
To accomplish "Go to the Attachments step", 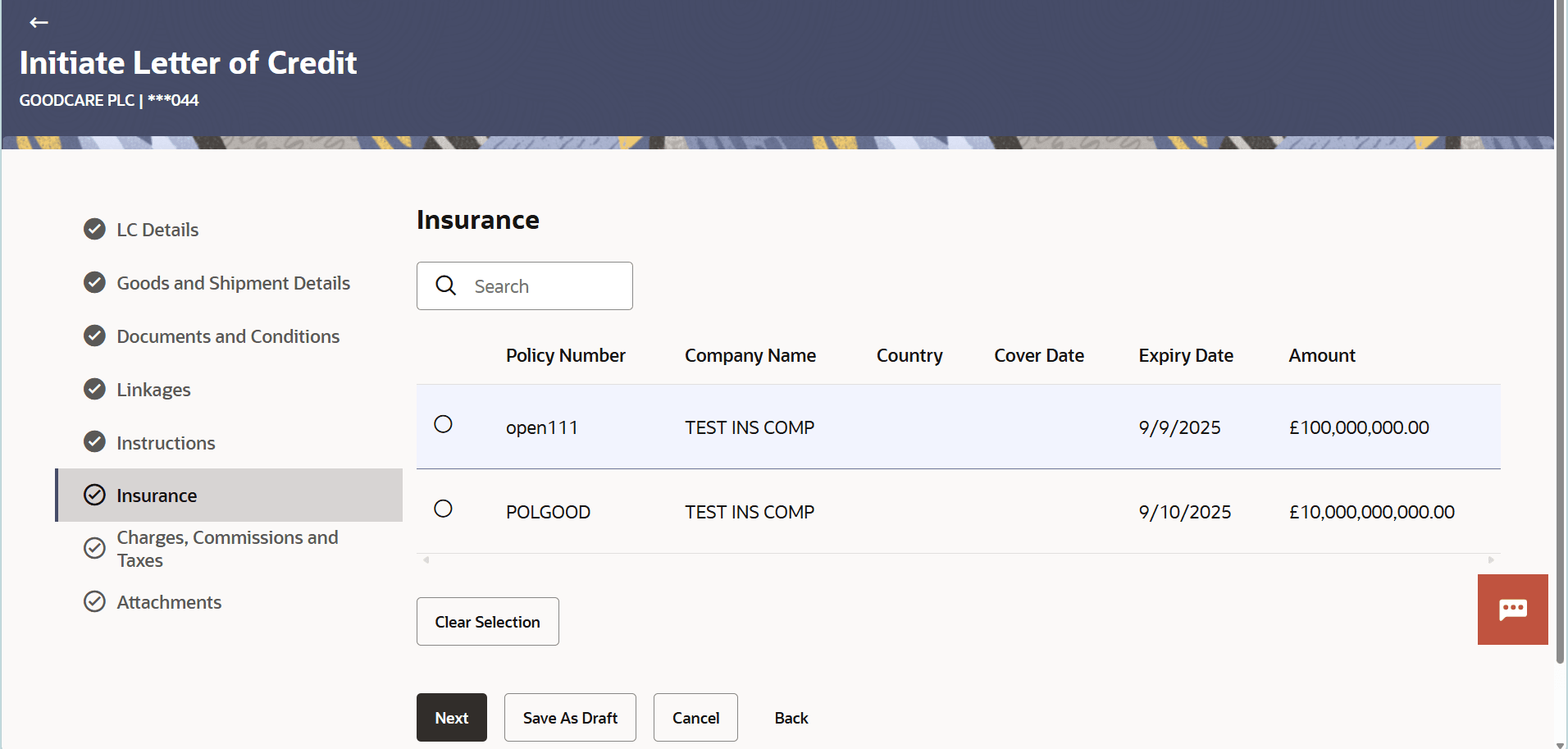I will coord(169,602).
